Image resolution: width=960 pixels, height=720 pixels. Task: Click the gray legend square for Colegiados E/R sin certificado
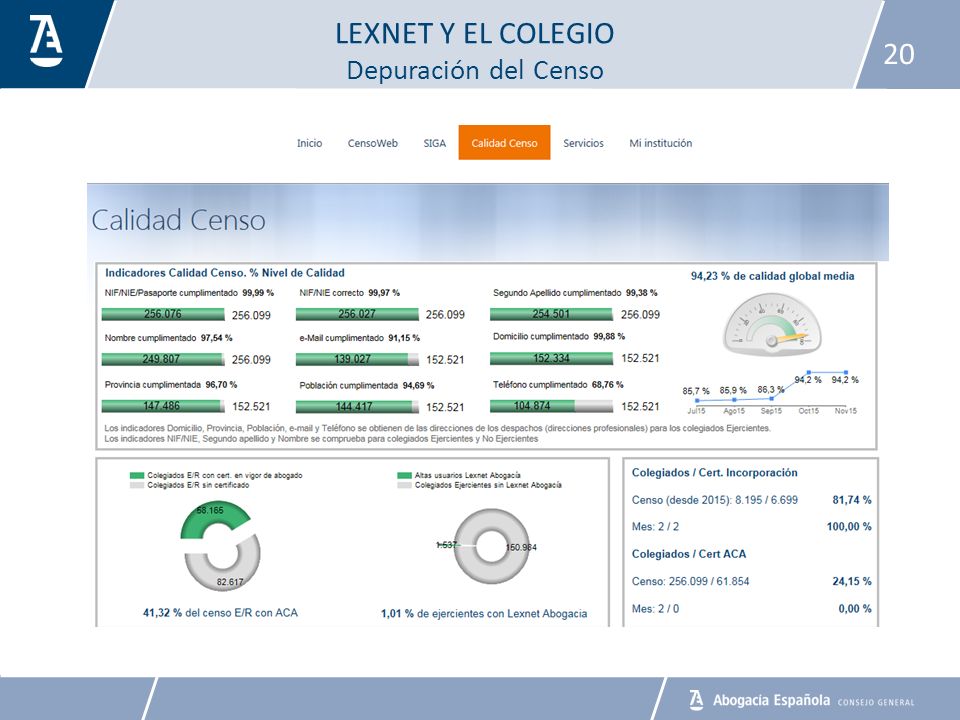coord(137,485)
